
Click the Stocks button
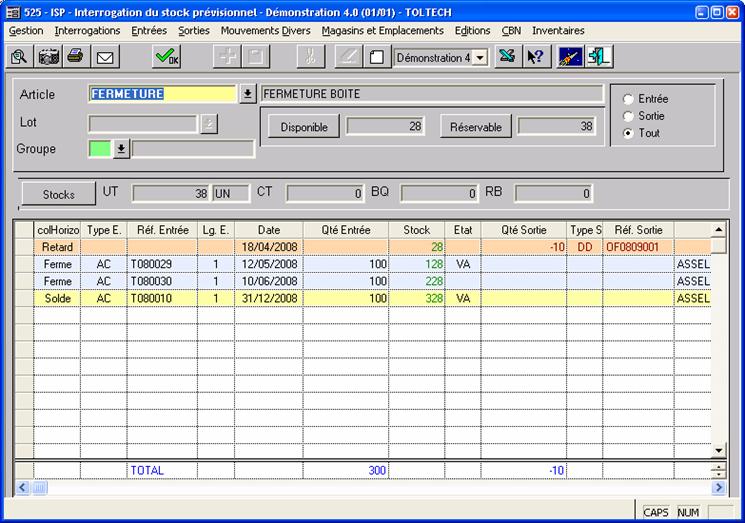(59, 194)
